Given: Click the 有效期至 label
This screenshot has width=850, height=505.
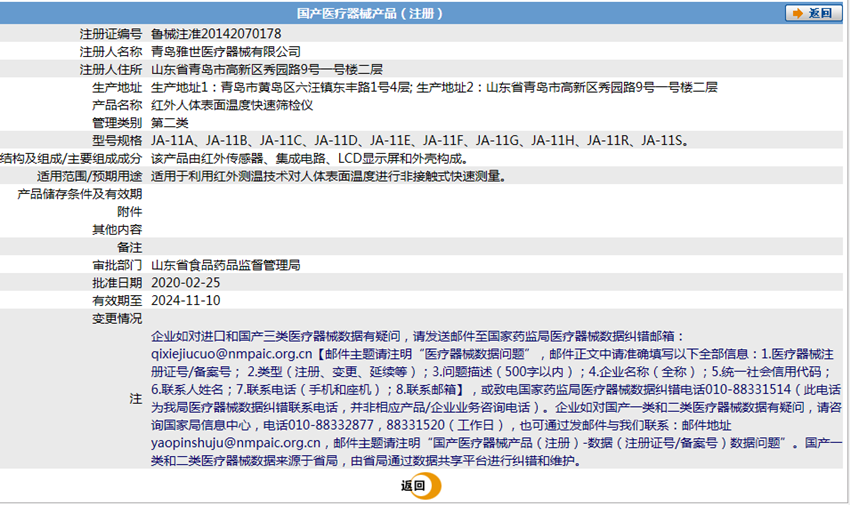Looking at the screenshot, I should (x=117, y=300).
